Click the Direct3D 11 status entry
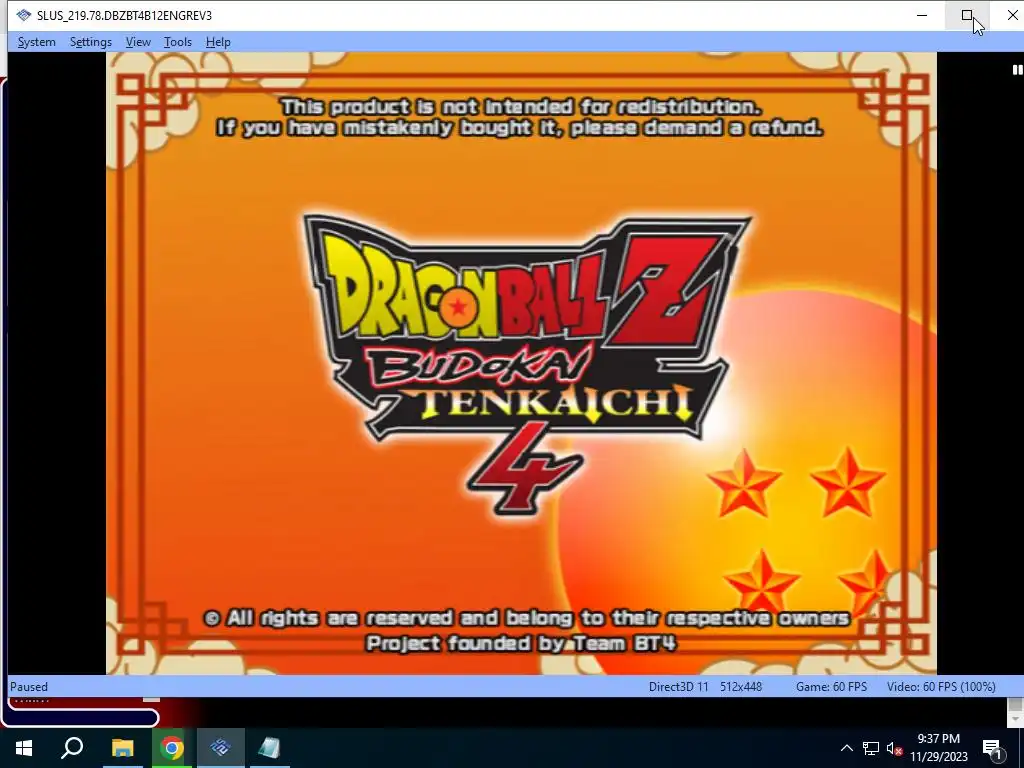This screenshot has width=1024, height=768. point(679,686)
